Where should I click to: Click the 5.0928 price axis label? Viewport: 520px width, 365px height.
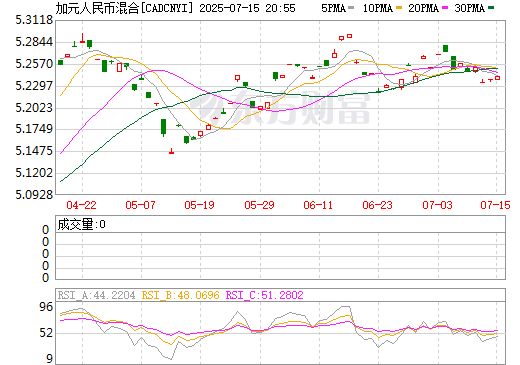pyautogui.click(x=34, y=194)
